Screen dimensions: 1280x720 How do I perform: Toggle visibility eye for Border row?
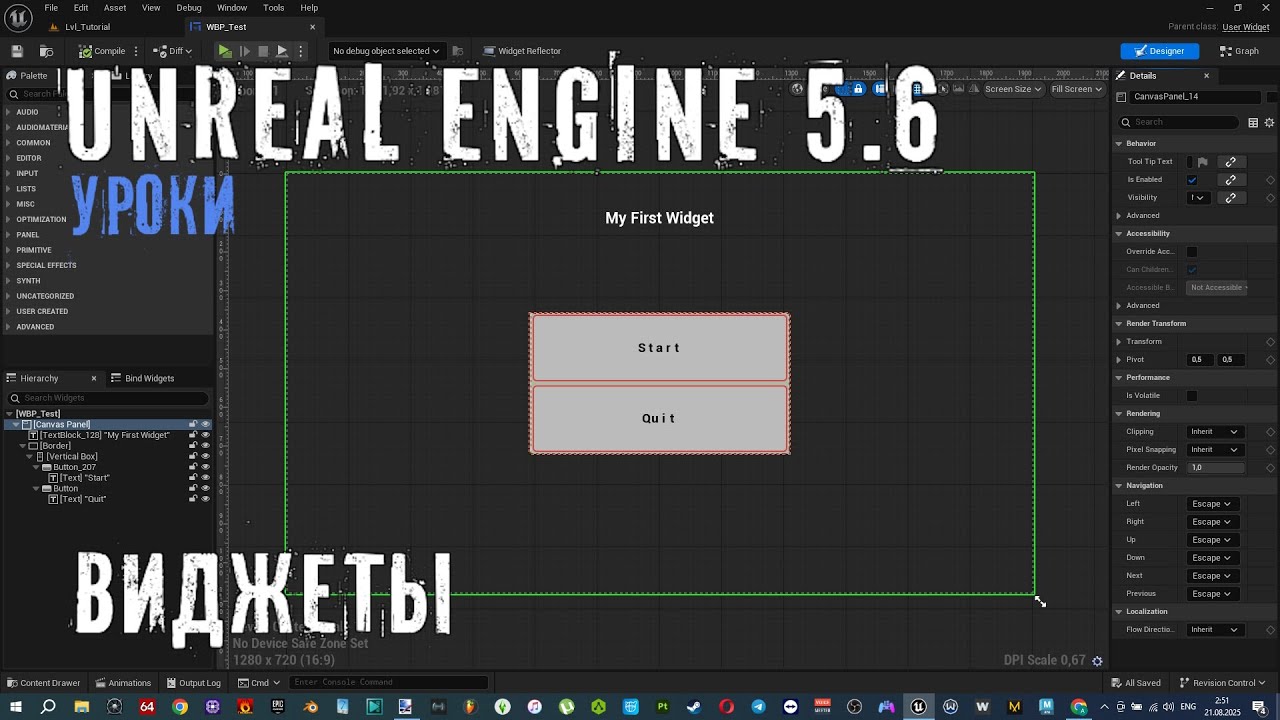tap(205, 445)
